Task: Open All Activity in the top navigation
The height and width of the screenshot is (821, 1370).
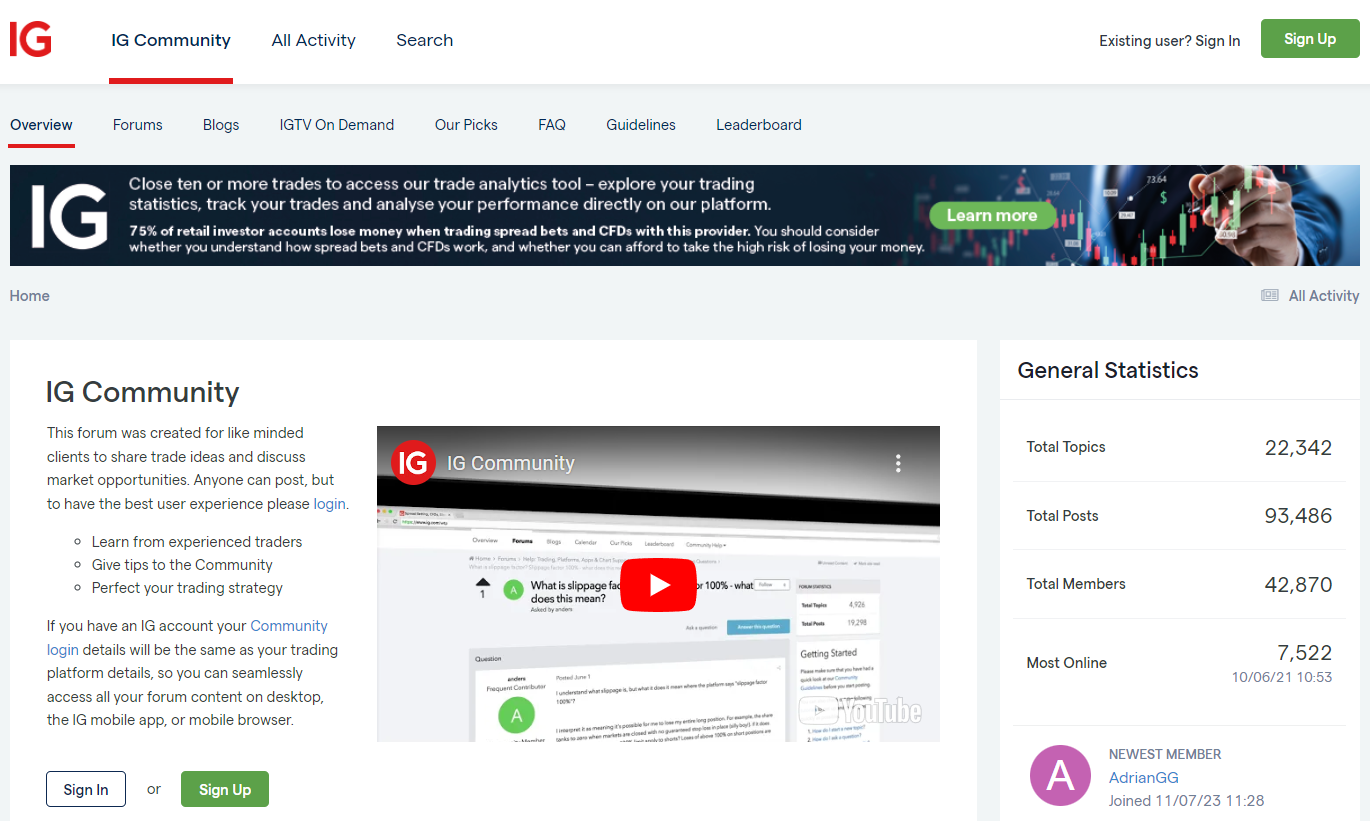Action: click(313, 40)
